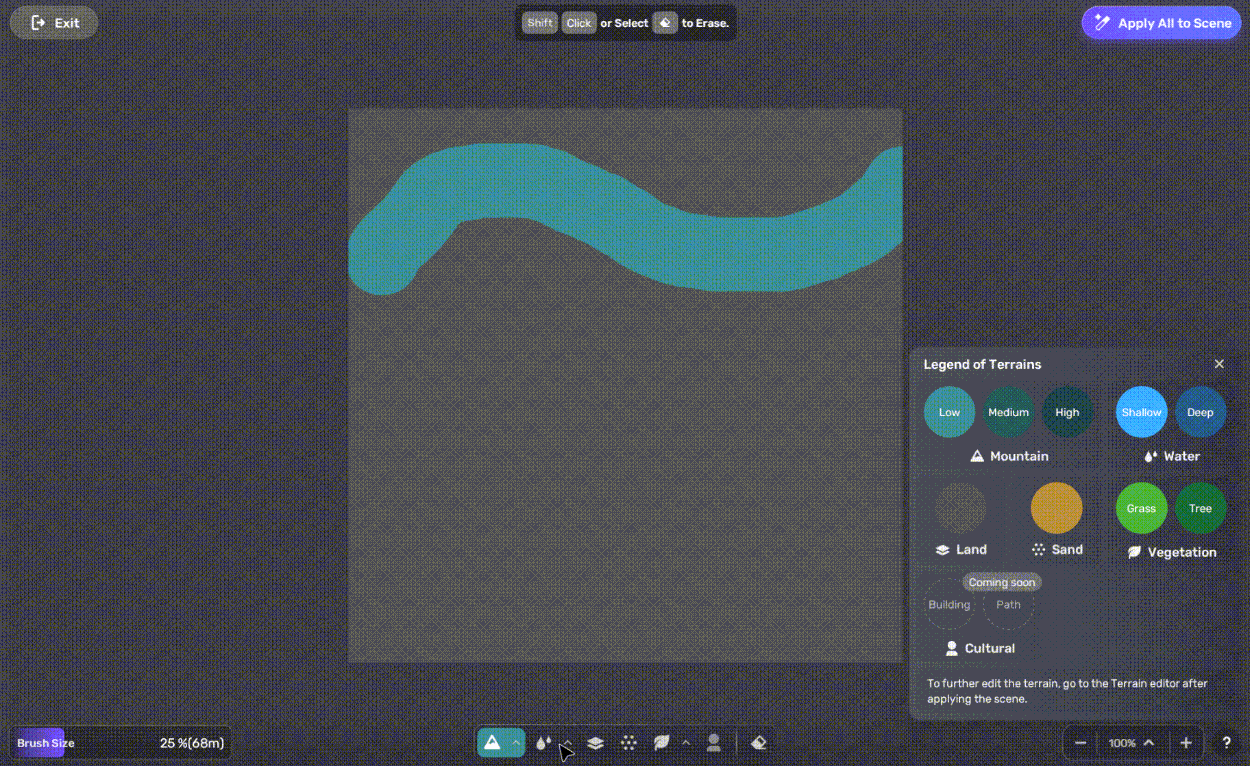
Task: Zoom out with the minus button
Action: [x=1081, y=743]
